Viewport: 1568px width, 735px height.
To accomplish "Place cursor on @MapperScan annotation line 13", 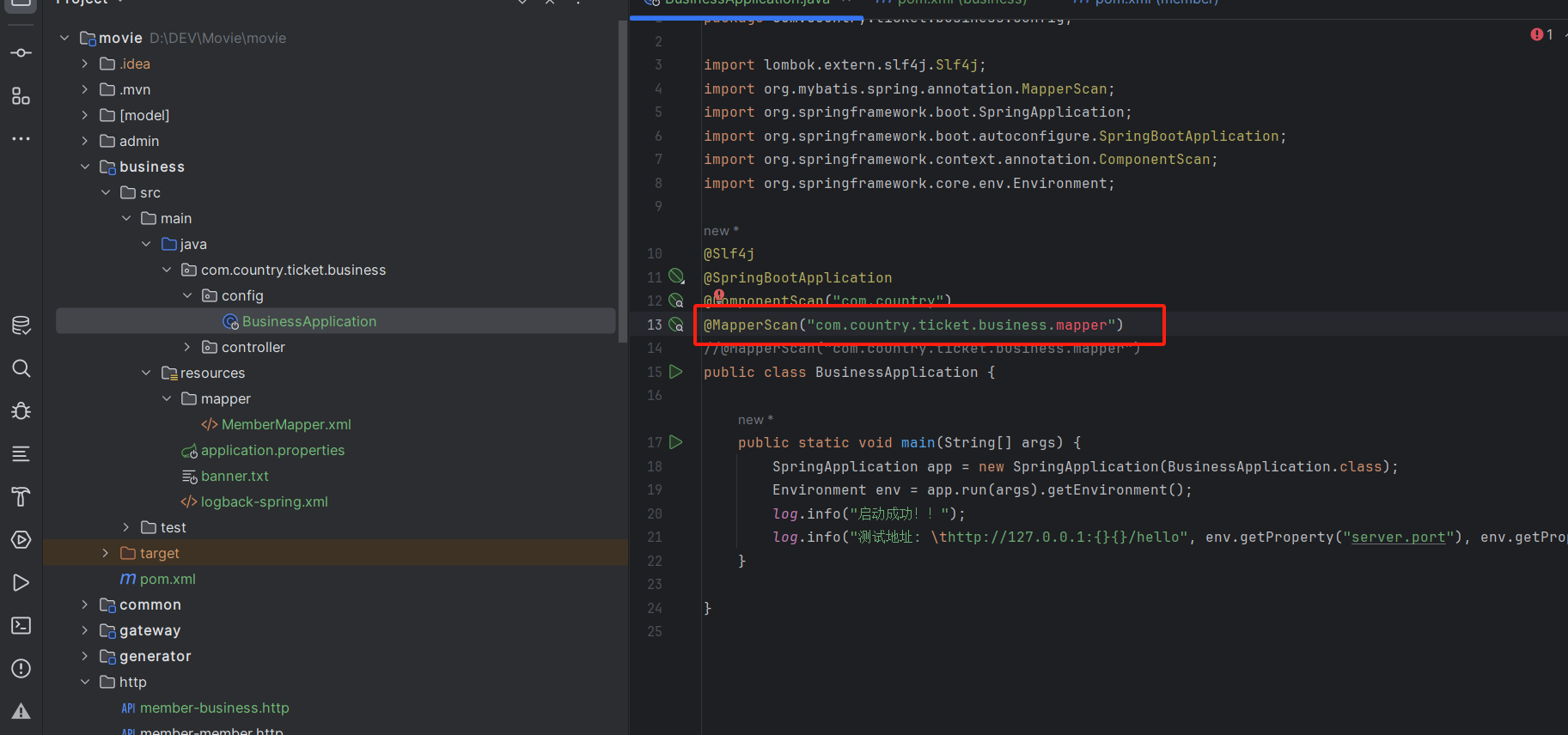I will [x=913, y=325].
